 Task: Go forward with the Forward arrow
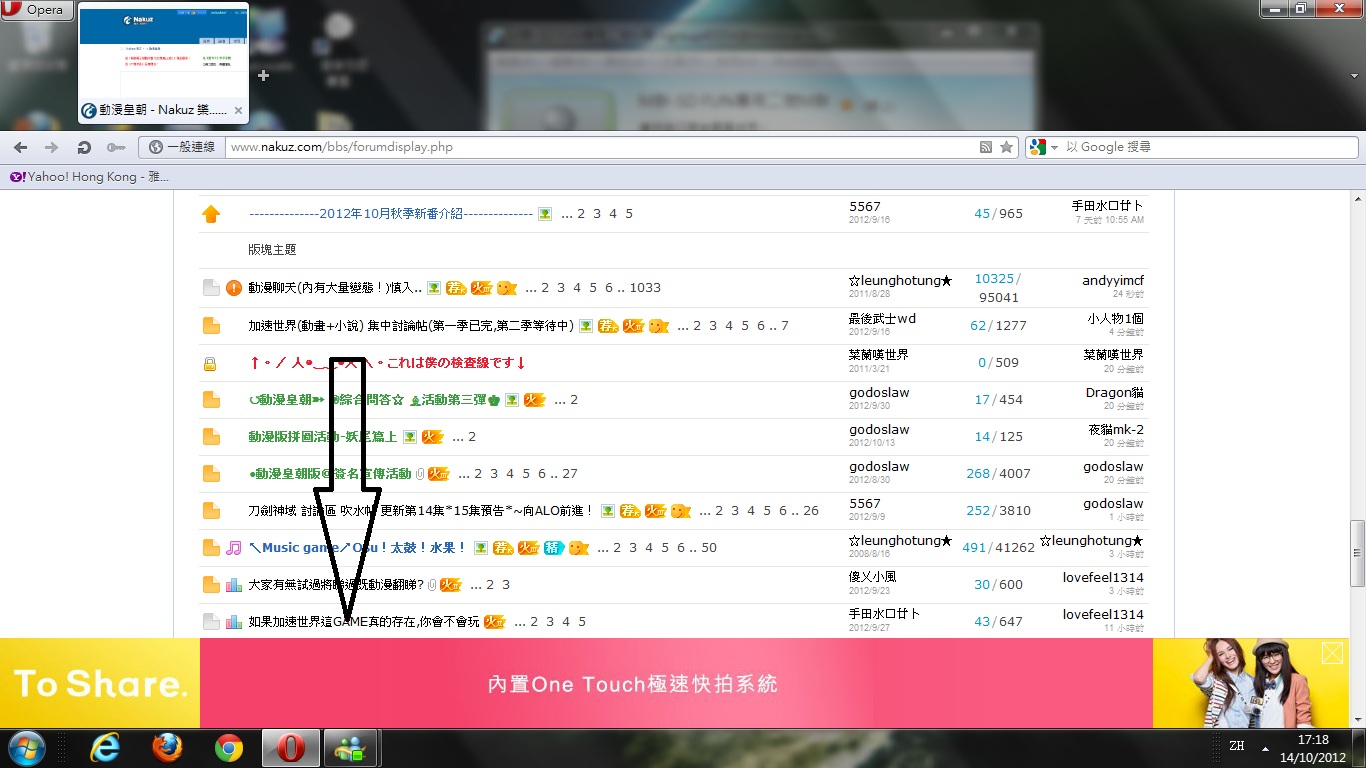(x=51, y=147)
